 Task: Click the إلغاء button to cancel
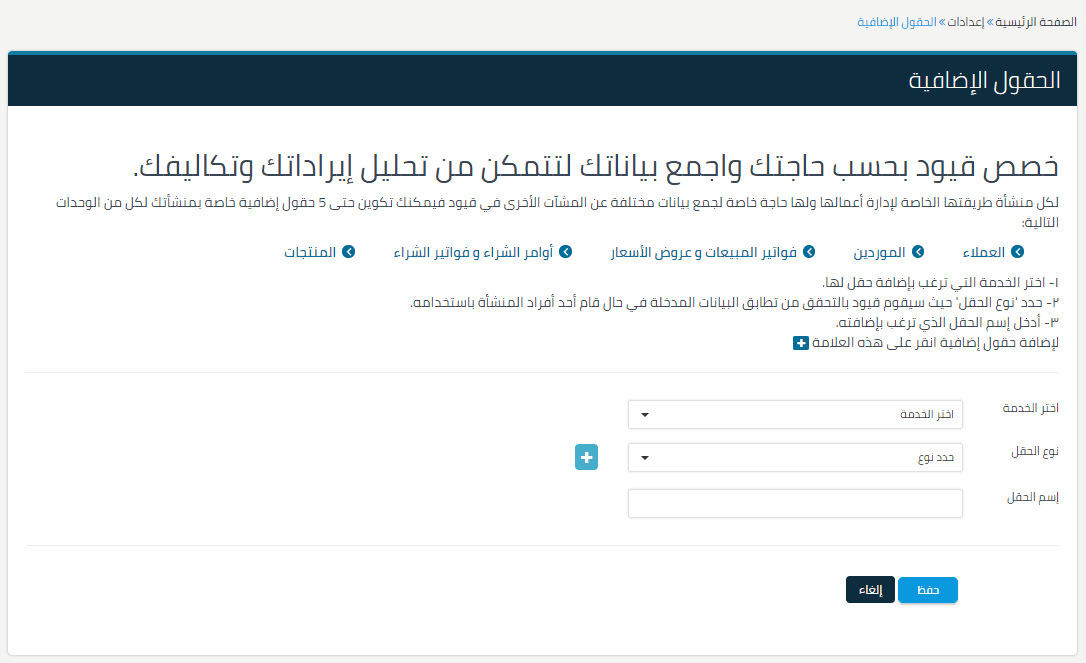click(x=870, y=590)
